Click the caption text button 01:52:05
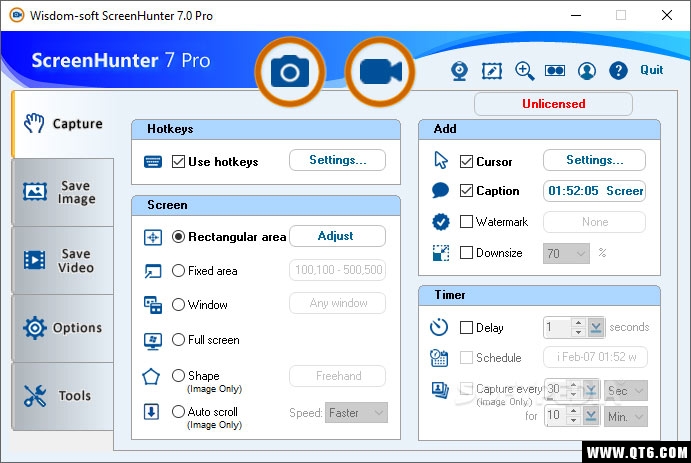 pyautogui.click(x=594, y=191)
